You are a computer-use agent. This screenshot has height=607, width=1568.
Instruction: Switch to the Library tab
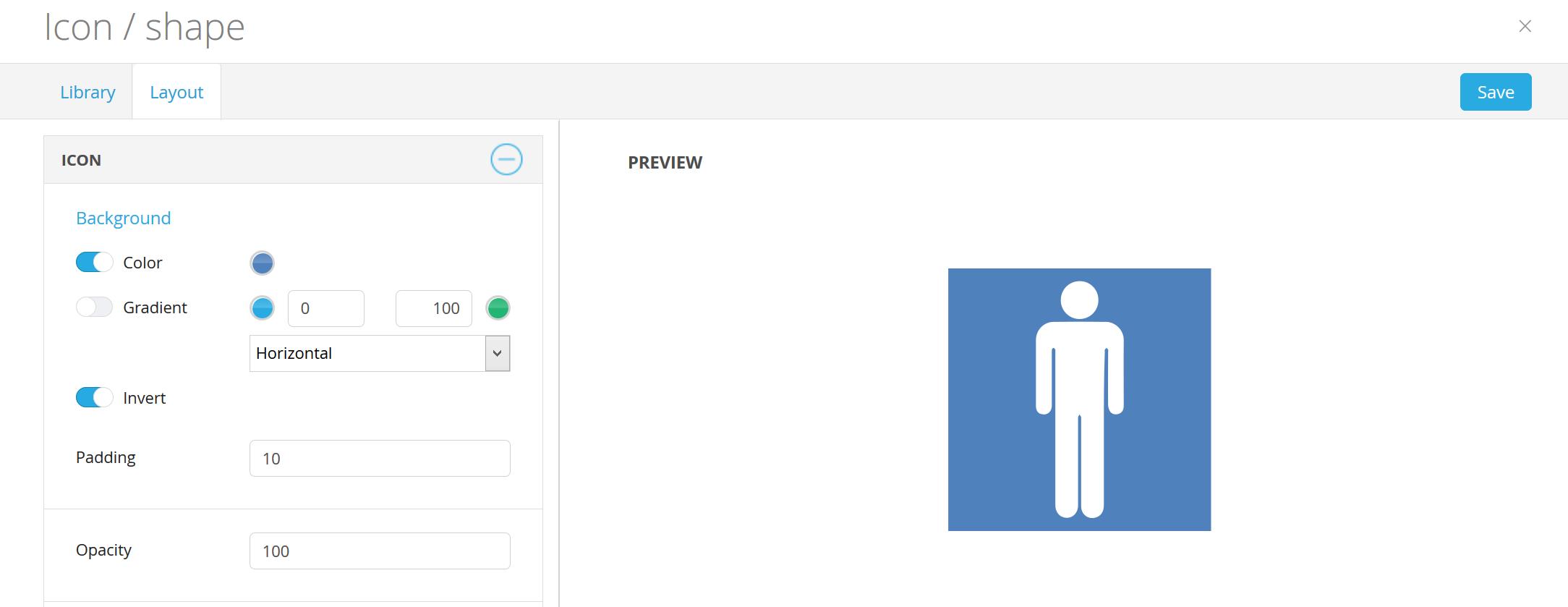[88, 93]
